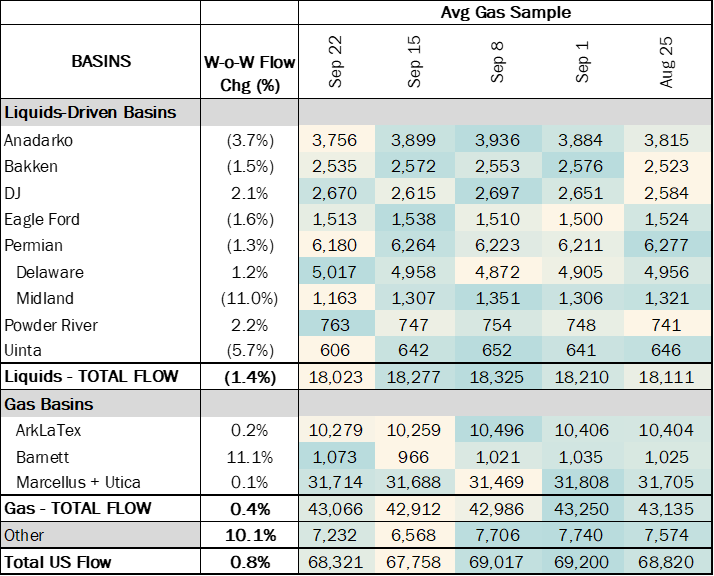Select the Total US Flow label
Screen dimensions: 714x576
pos(58,562)
